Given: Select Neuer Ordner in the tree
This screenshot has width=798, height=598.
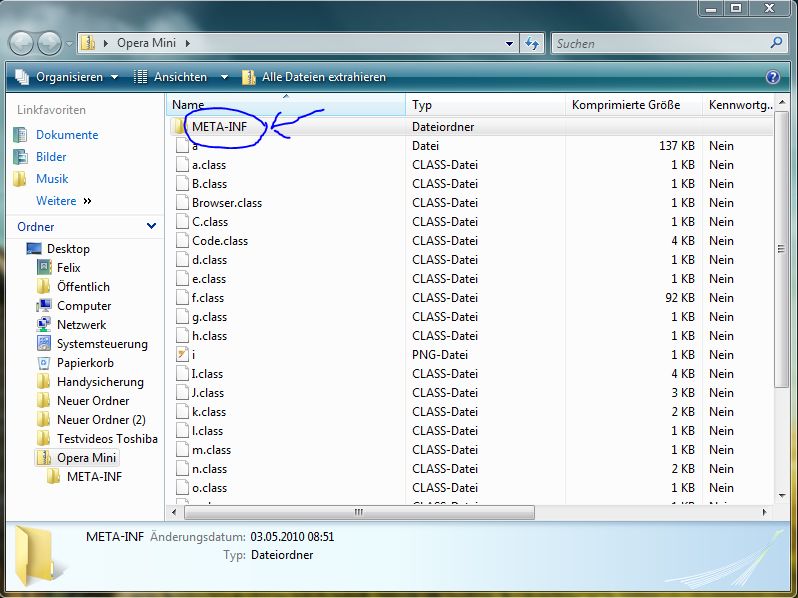Looking at the screenshot, I should 93,401.
